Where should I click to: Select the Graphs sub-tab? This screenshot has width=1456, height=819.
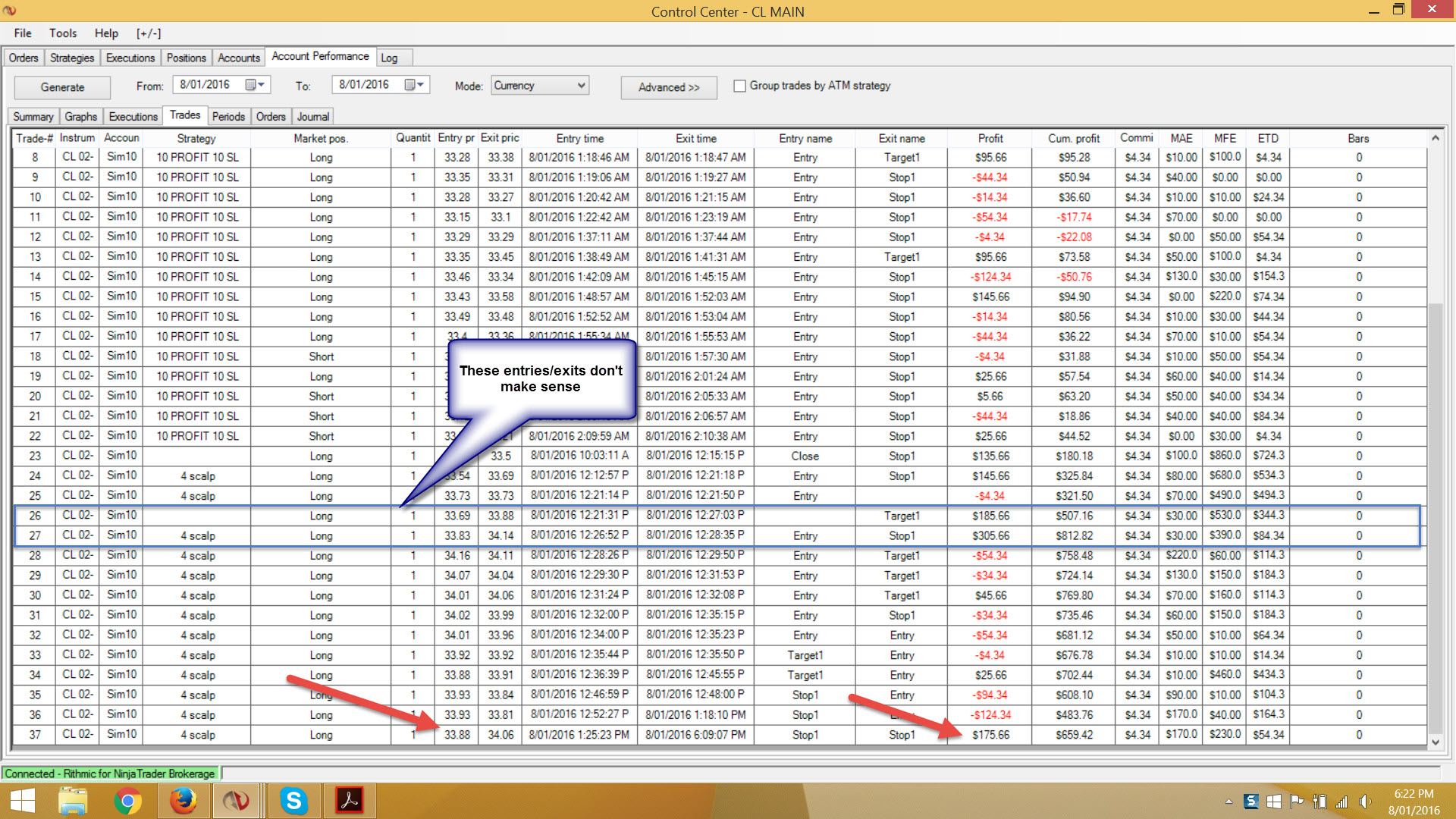[x=80, y=117]
